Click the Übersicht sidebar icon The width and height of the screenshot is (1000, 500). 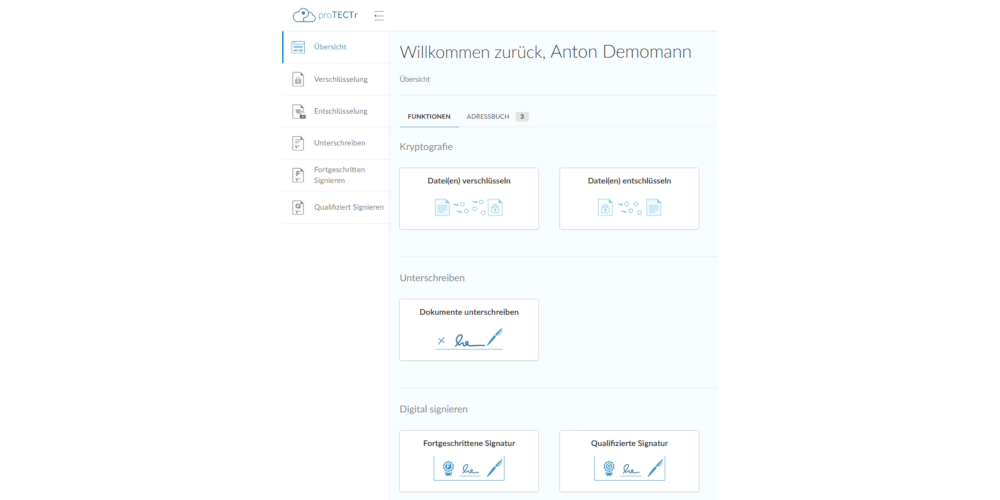(x=298, y=47)
